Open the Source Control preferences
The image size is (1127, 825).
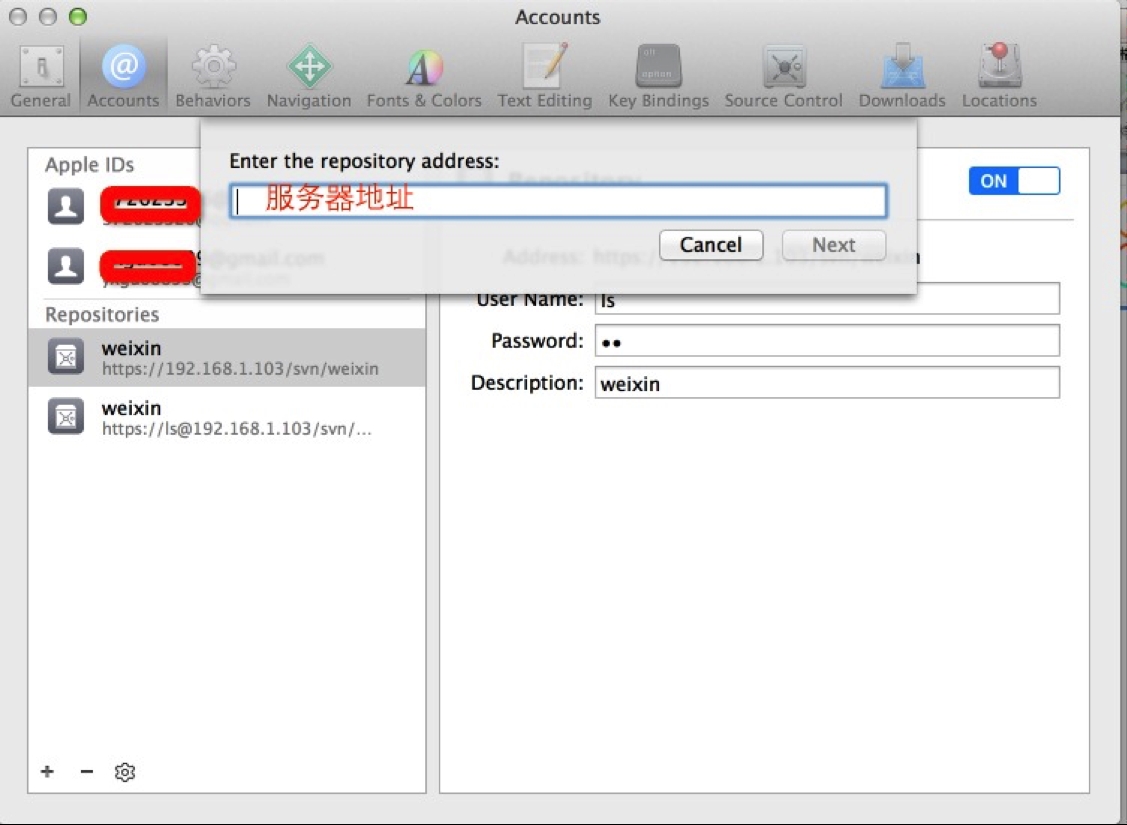783,76
